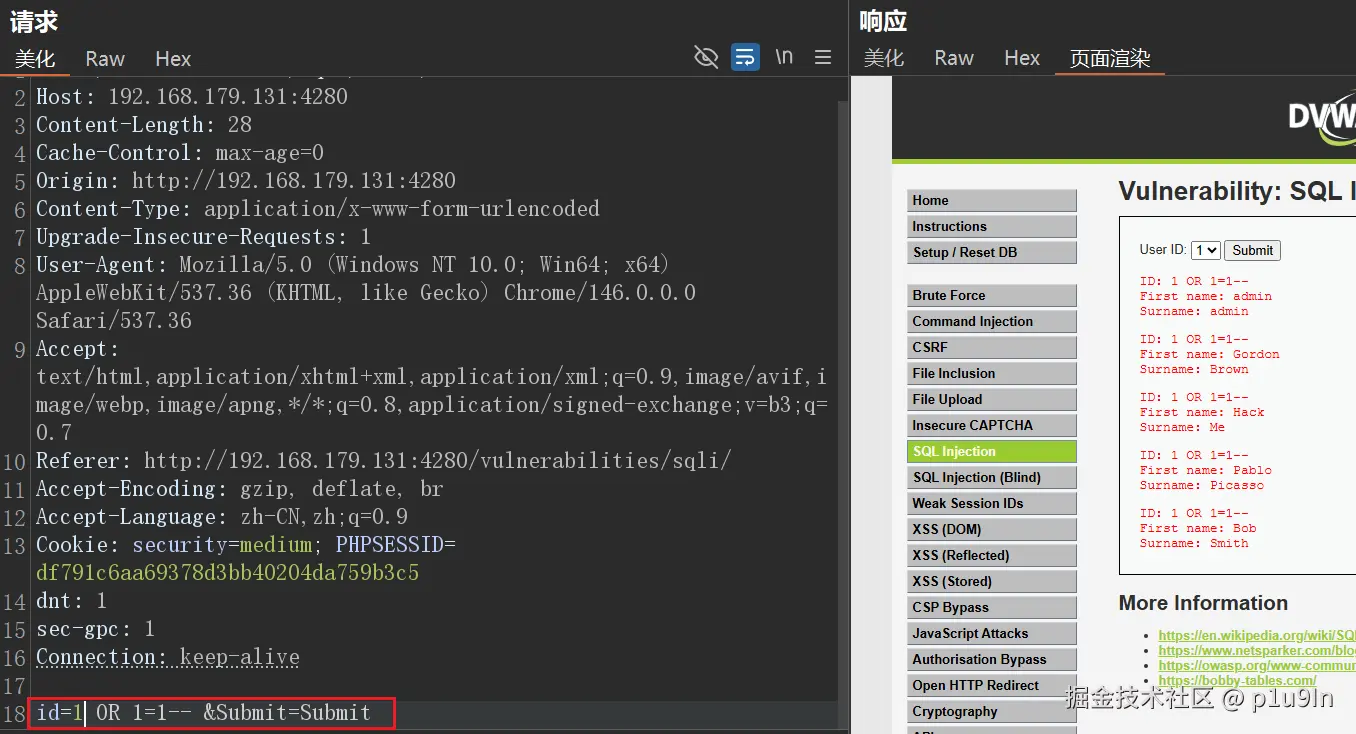Open the Command Injection page
Viewport: 1356px width, 734px height.
[992, 321]
